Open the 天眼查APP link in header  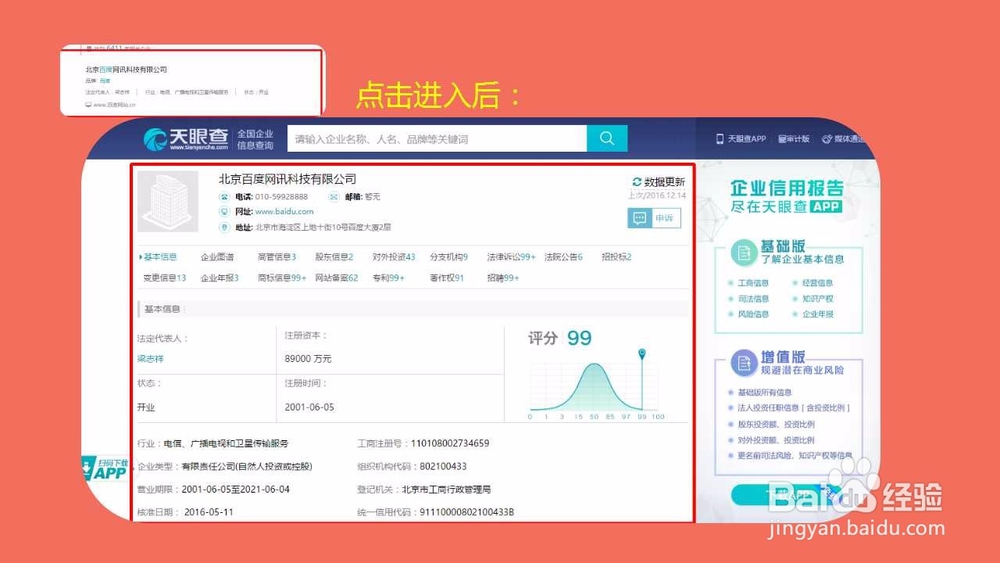746,138
